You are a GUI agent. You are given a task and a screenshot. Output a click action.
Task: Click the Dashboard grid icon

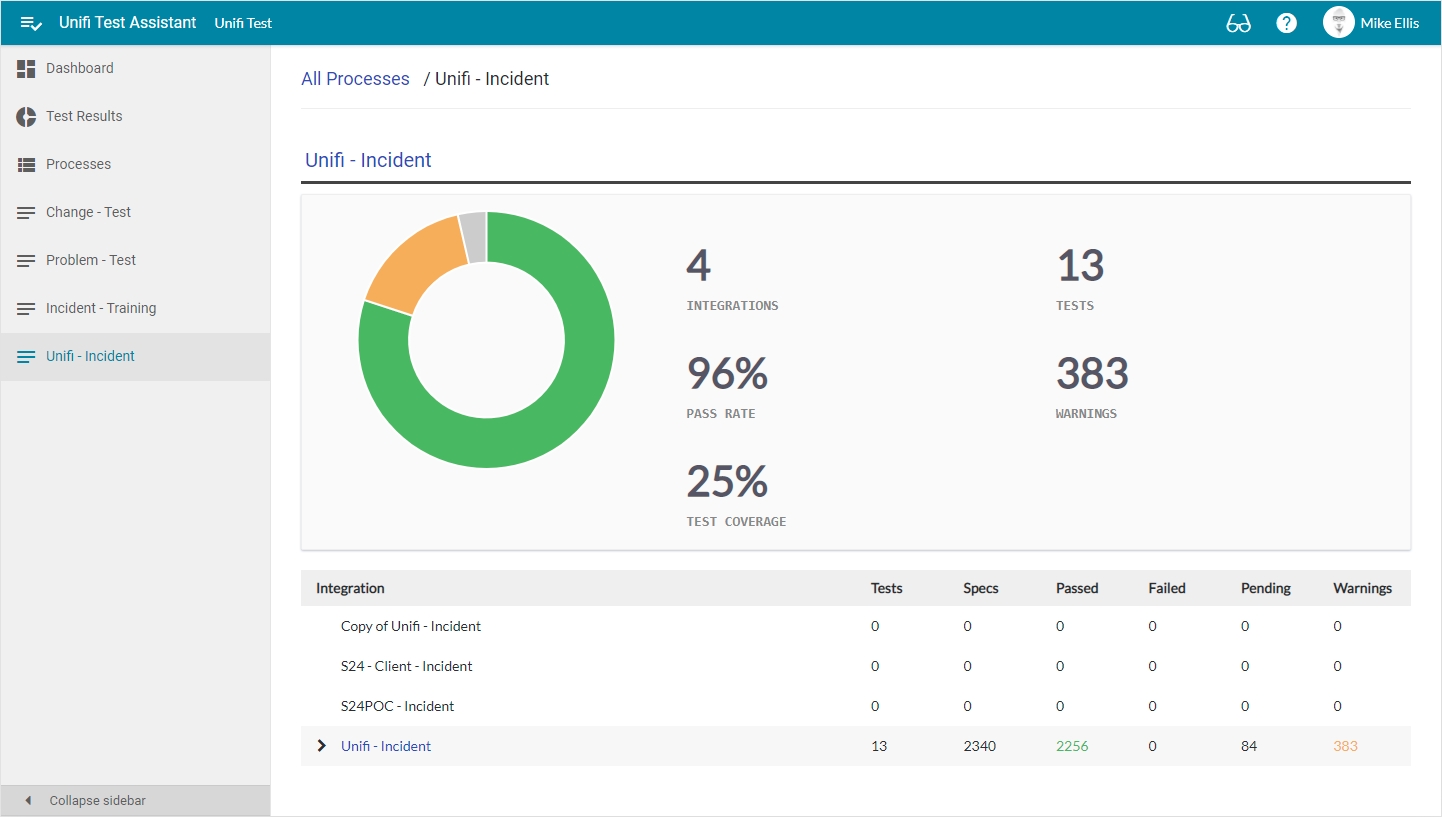[26, 68]
